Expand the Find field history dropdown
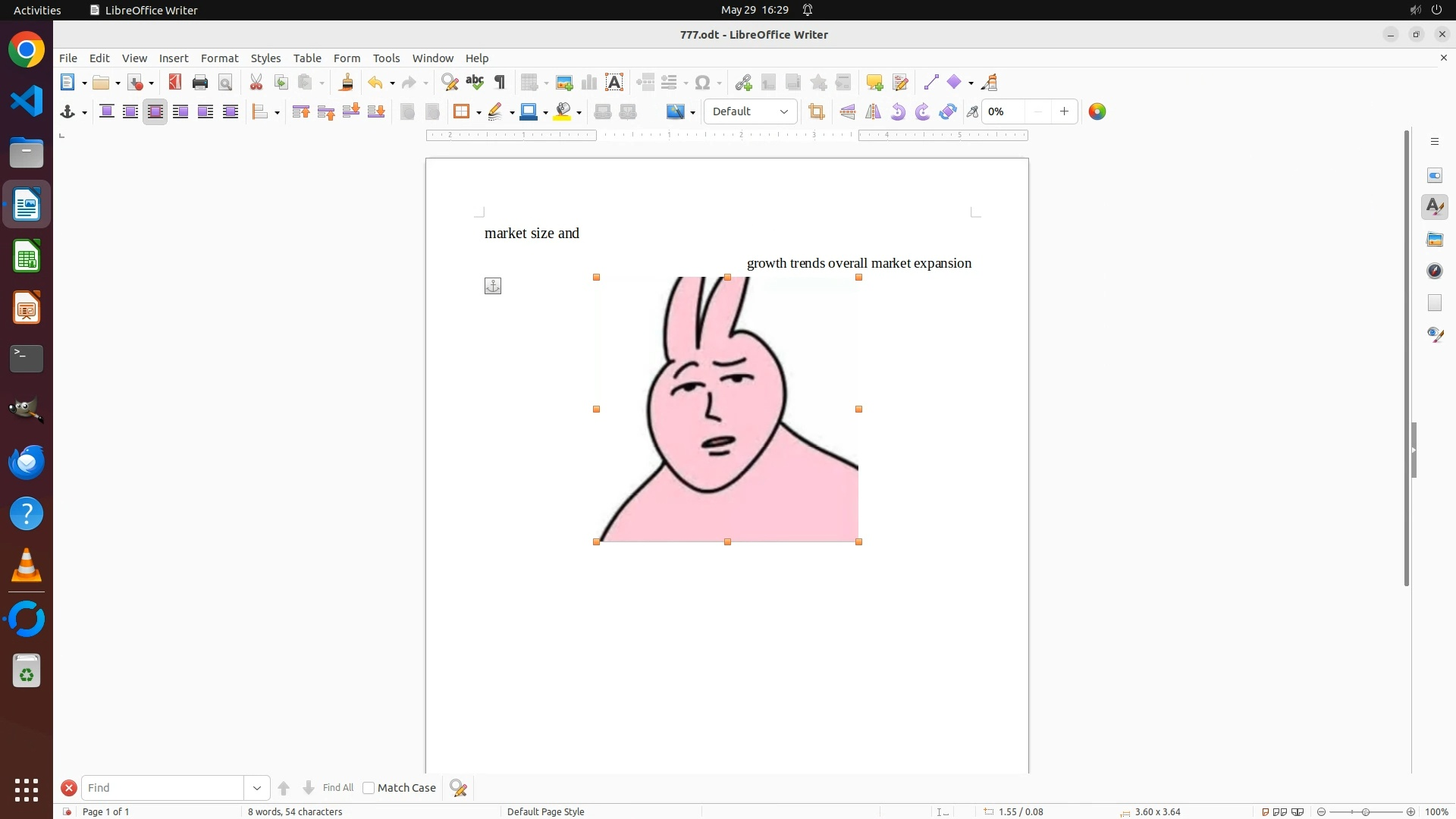 (x=257, y=788)
